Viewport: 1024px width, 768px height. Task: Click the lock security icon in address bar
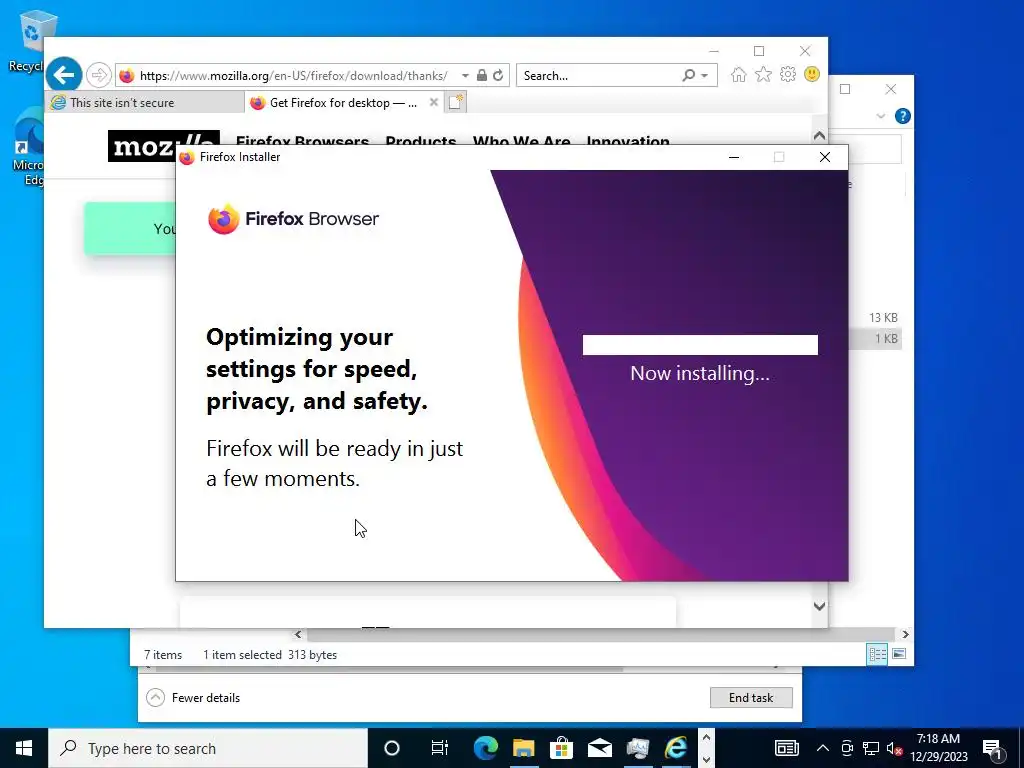point(482,75)
